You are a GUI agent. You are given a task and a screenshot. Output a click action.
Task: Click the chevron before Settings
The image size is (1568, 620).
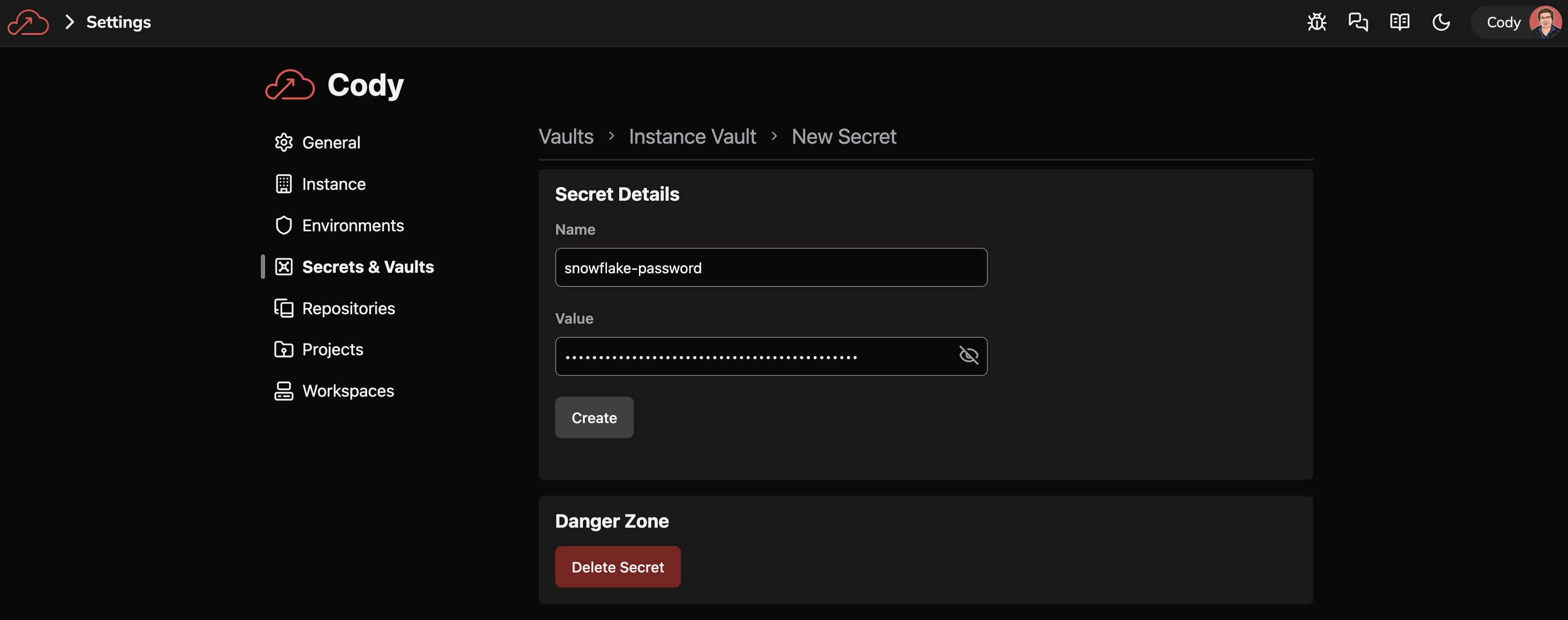tap(69, 23)
